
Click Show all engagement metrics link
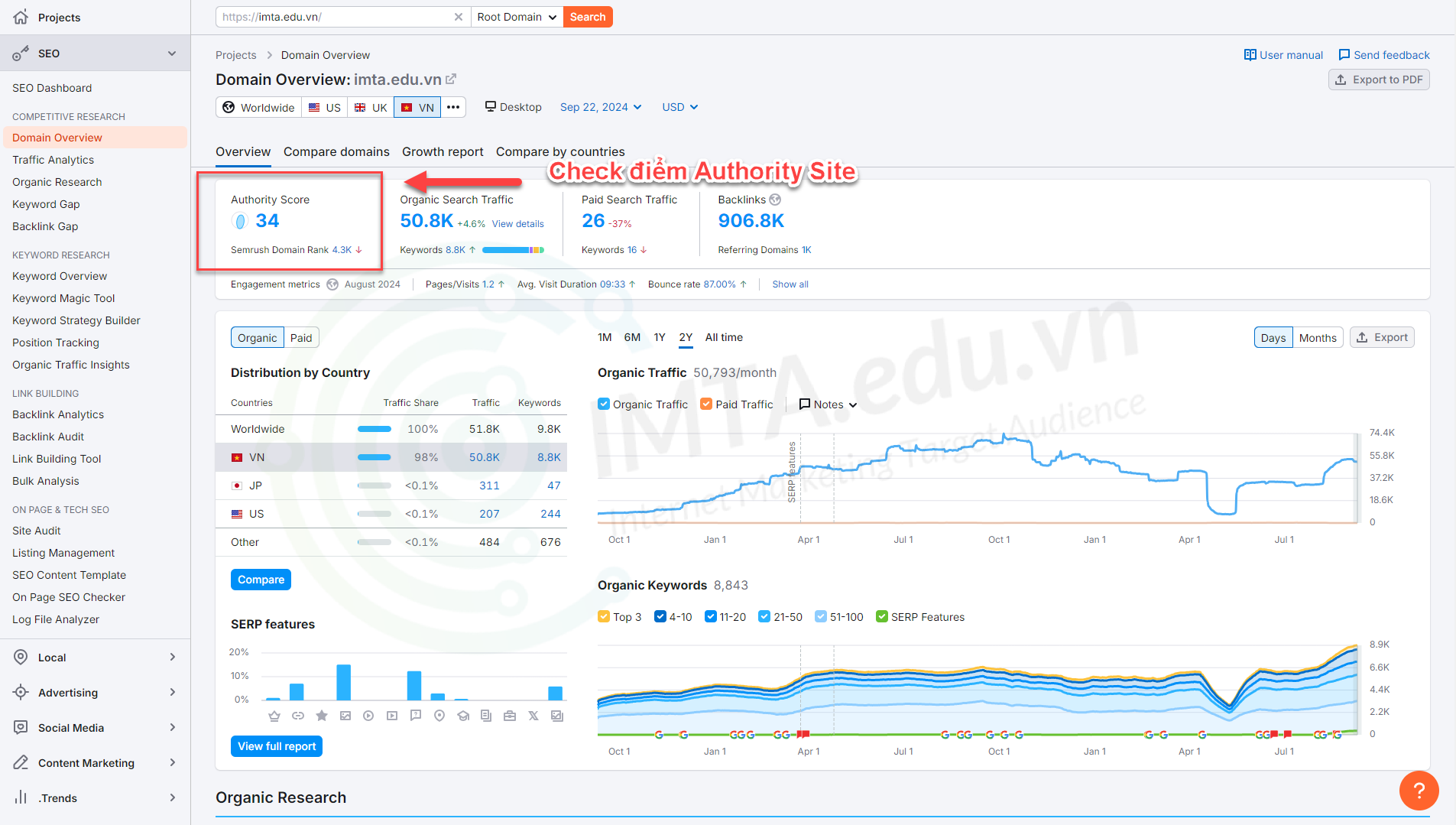790,284
